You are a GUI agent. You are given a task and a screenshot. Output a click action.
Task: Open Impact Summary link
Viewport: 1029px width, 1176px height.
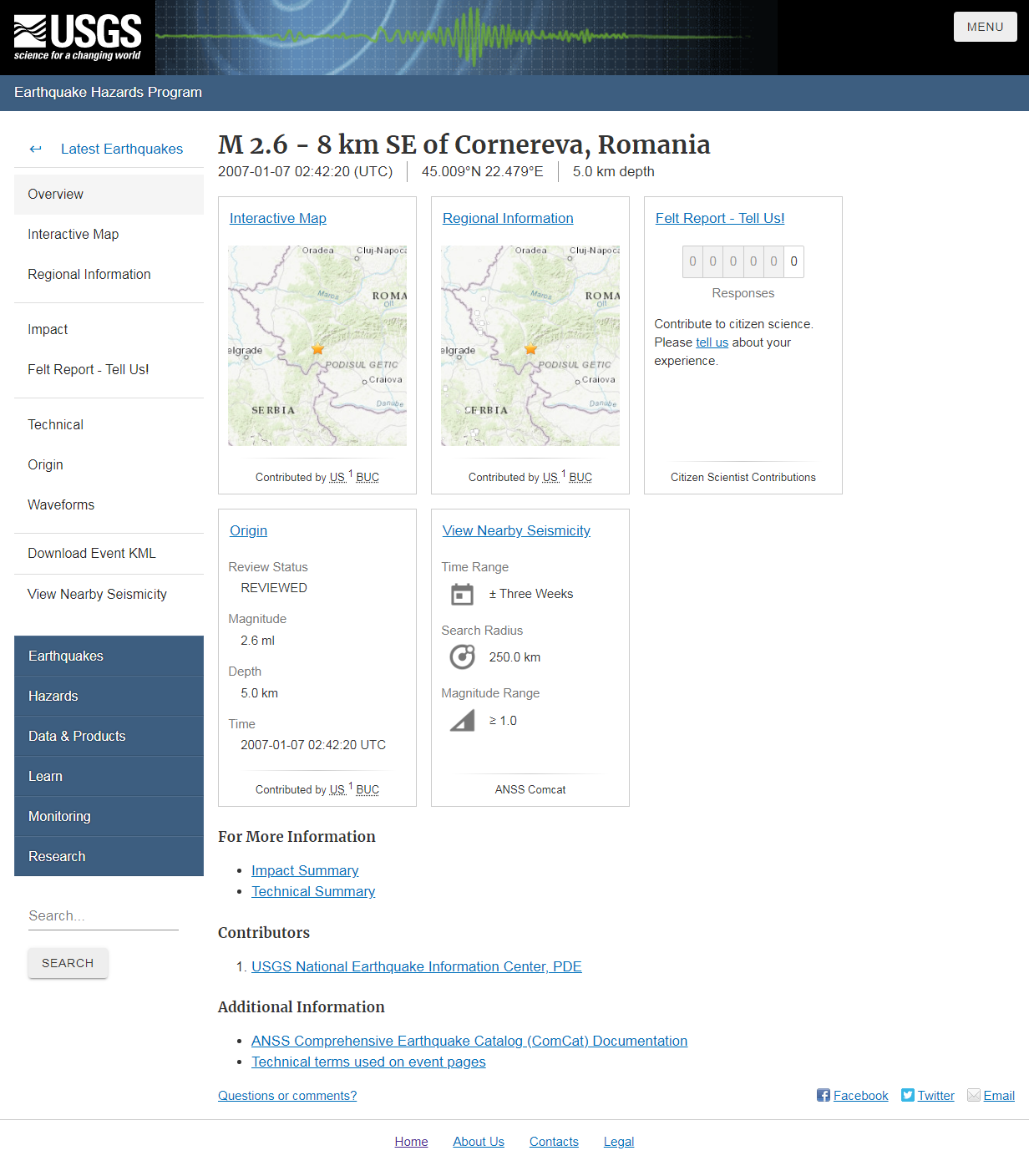(x=305, y=870)
